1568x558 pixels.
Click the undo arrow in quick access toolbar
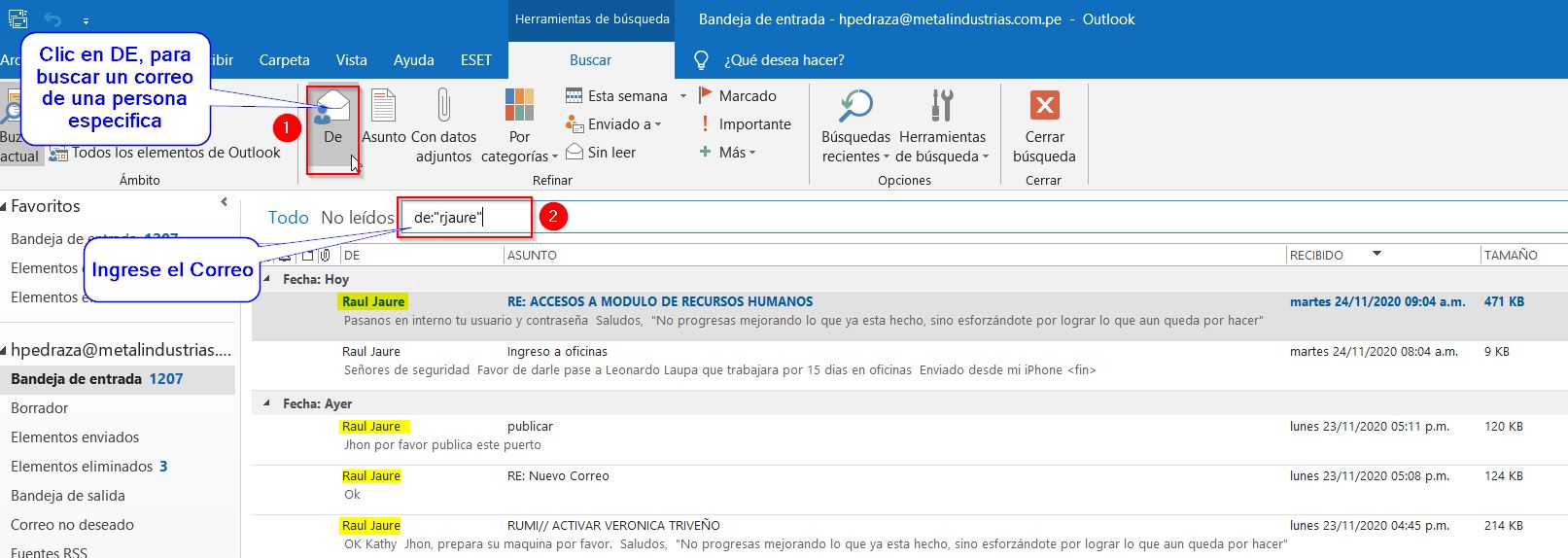pyautogui.click(x=52, y=19)
